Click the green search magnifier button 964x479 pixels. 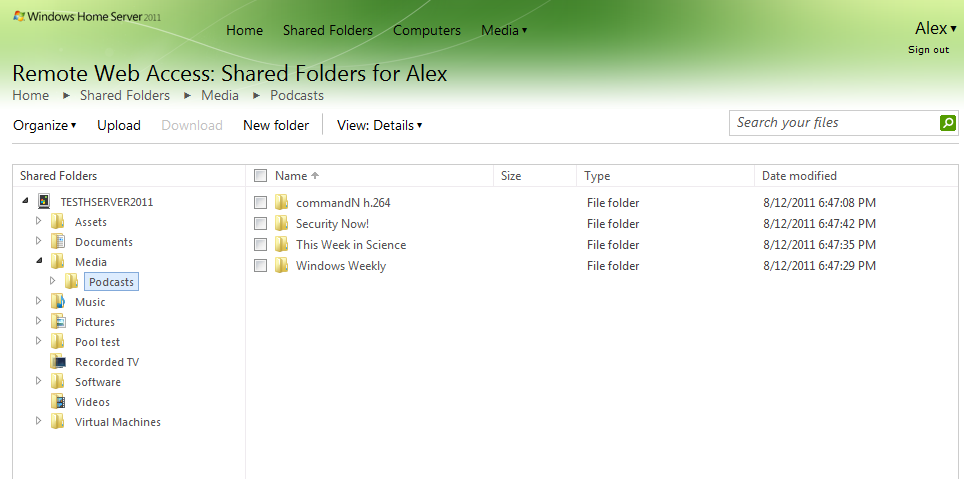[948, 123]
